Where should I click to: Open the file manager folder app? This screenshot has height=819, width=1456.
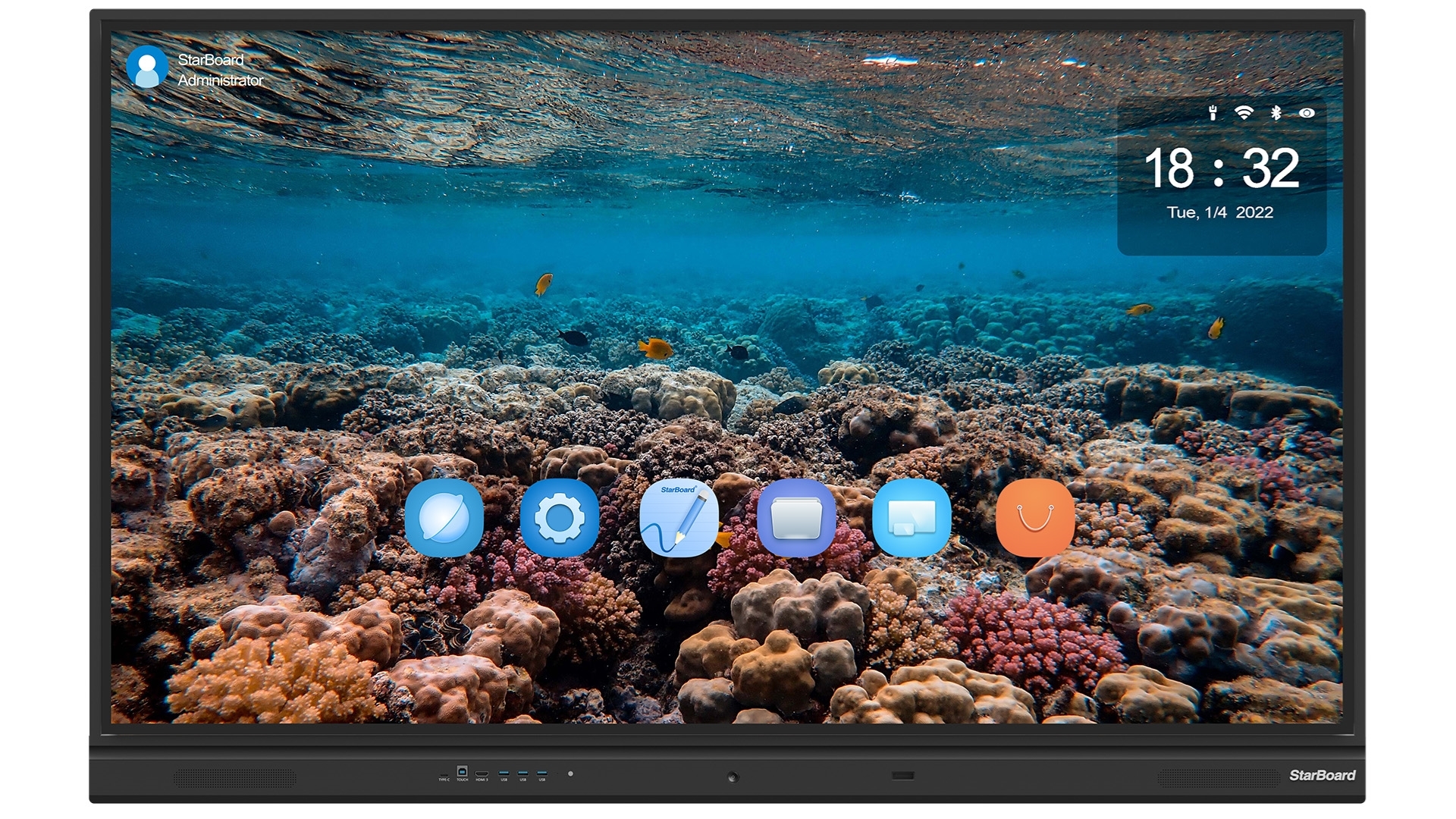[x=796, y=518]
